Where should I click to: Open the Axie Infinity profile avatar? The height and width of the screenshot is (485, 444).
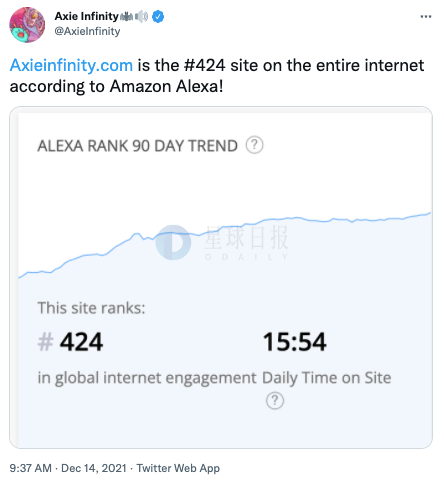point(27,25)
